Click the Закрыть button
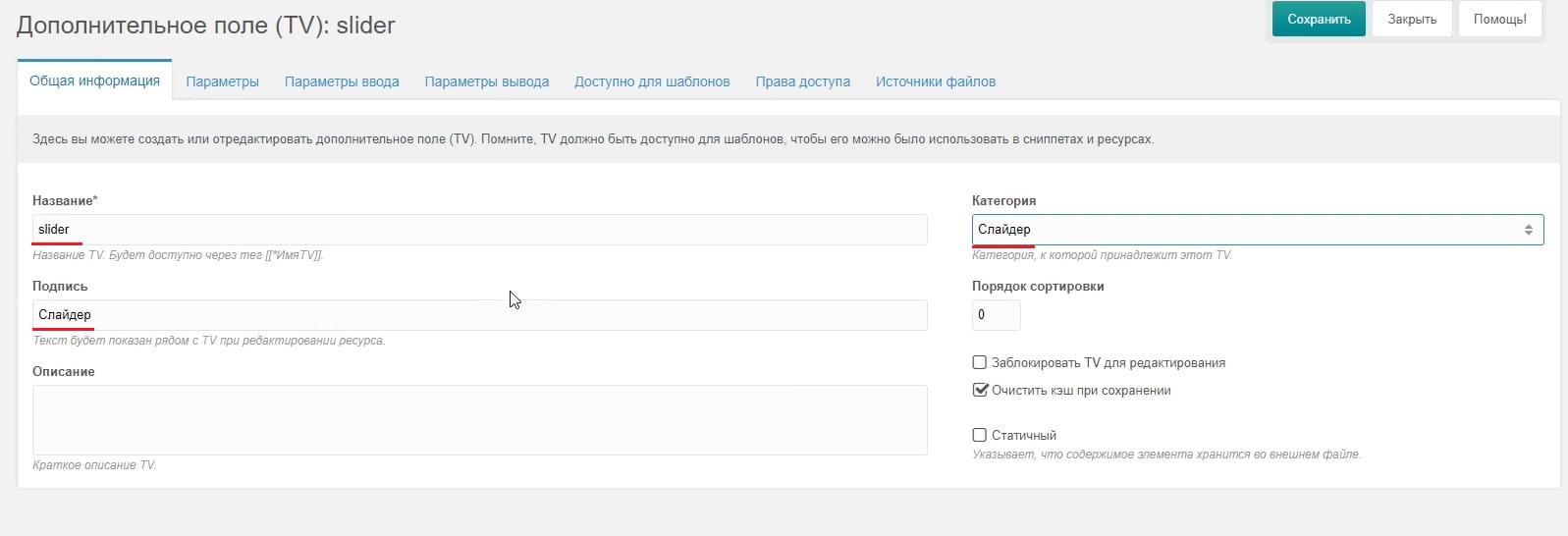The height and width of the screenshot is (536, 1568). pos(1412,20)
